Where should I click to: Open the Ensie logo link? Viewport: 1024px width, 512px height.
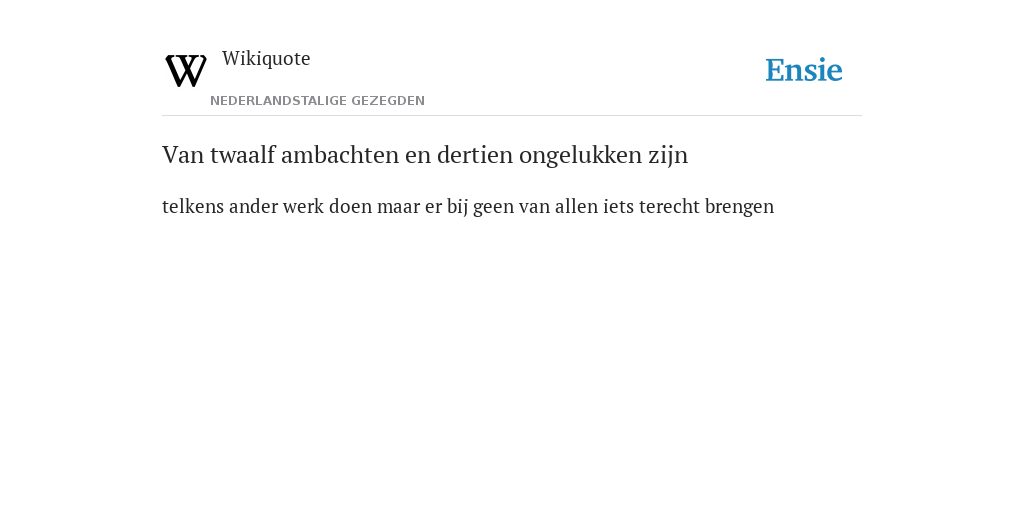tap(804, 70)
